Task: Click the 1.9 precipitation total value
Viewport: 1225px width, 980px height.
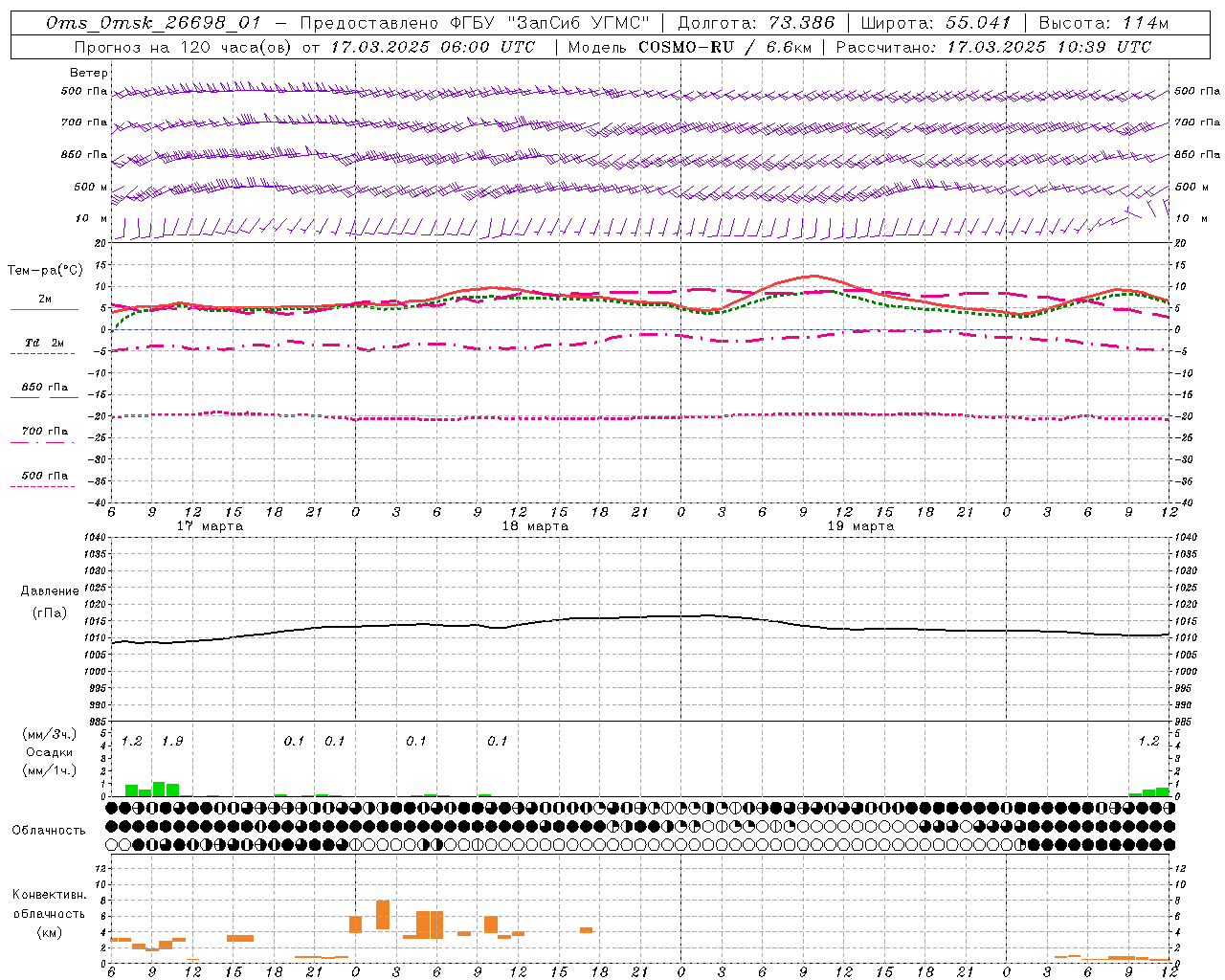Action: pyautogui.click(x=172, y=742)
